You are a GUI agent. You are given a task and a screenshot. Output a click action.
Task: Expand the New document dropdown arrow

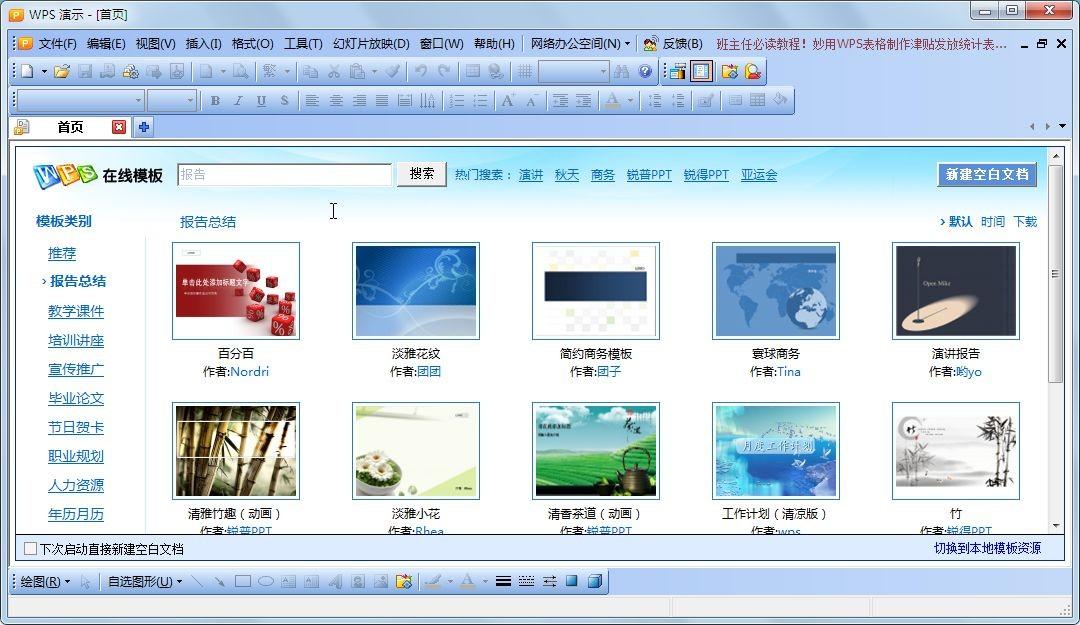coord(44,71)
